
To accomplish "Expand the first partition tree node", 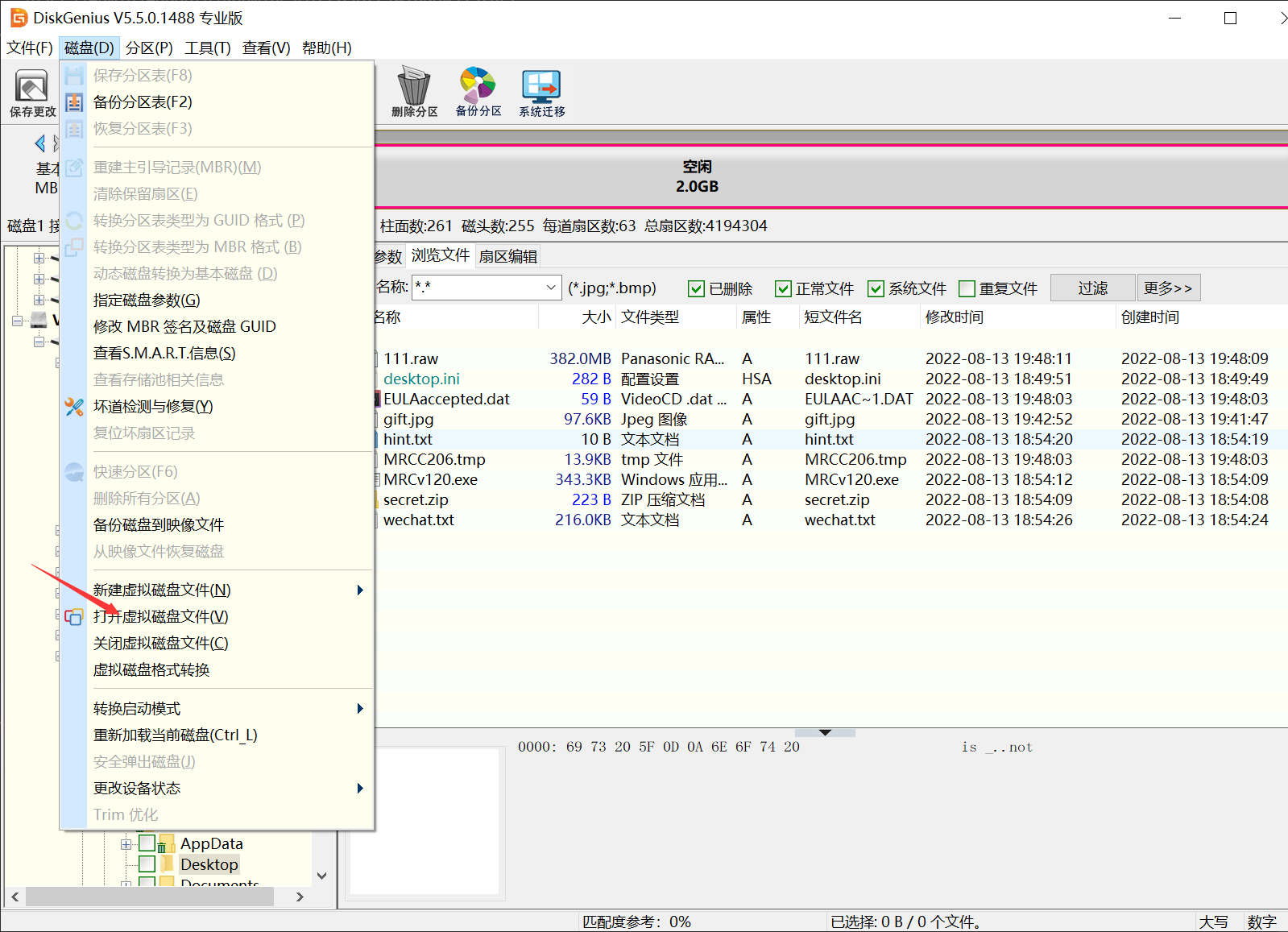I will pyautogui.click(x=39, y=258).
